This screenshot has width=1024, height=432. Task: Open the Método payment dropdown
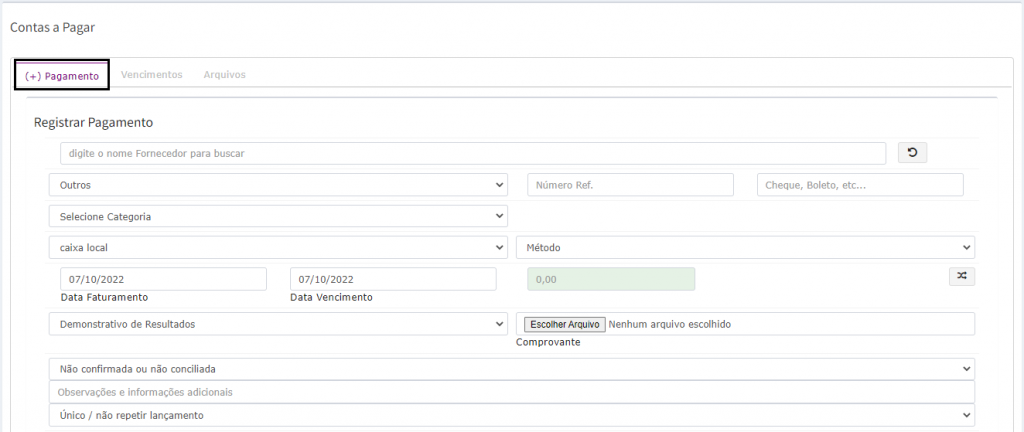pyautogui.click(x=745, y=247)
